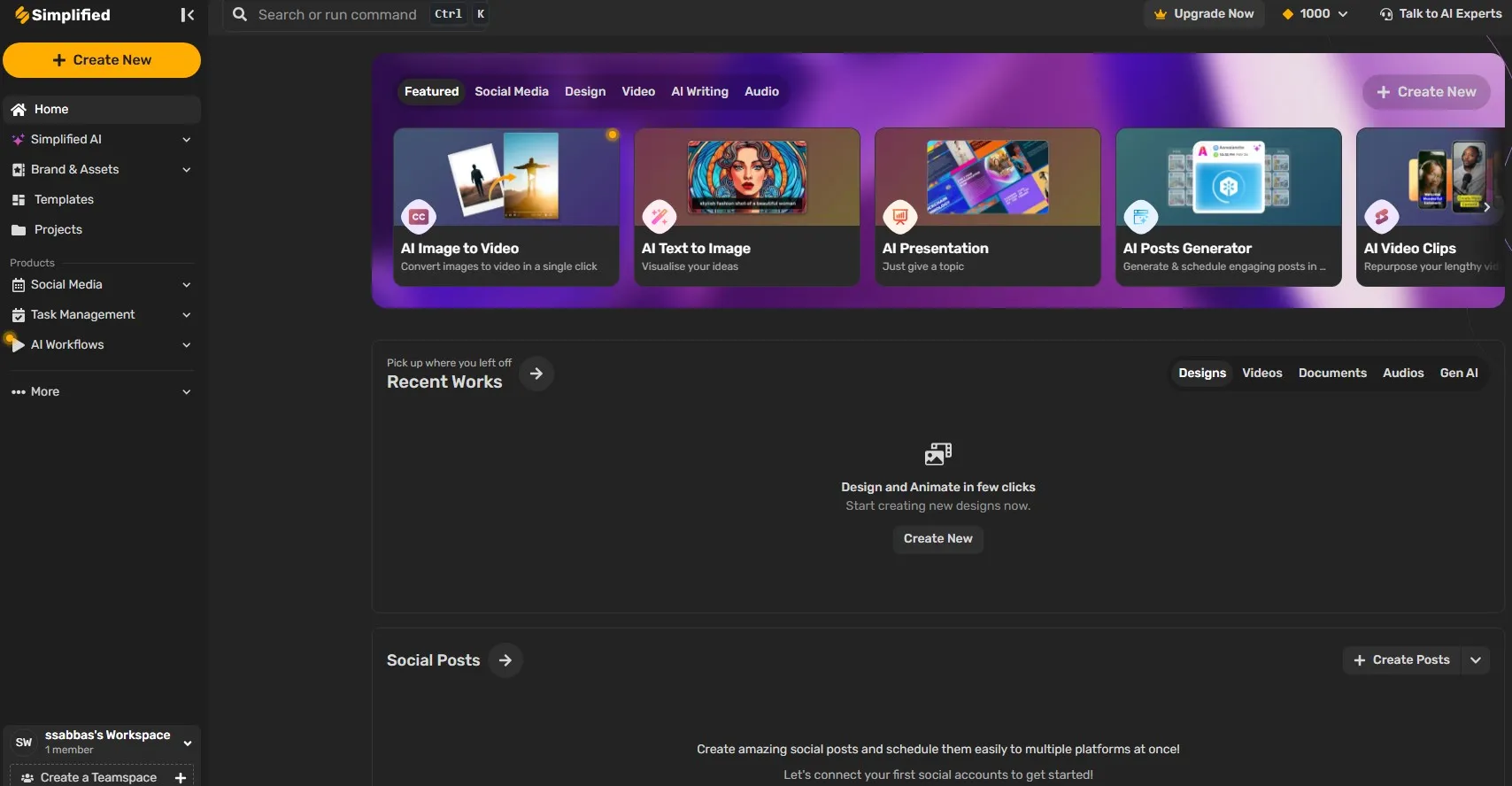Click Create New under Recent Works
The height and width of the screenshot is (786, 1512).
click(x=938, y=539)
